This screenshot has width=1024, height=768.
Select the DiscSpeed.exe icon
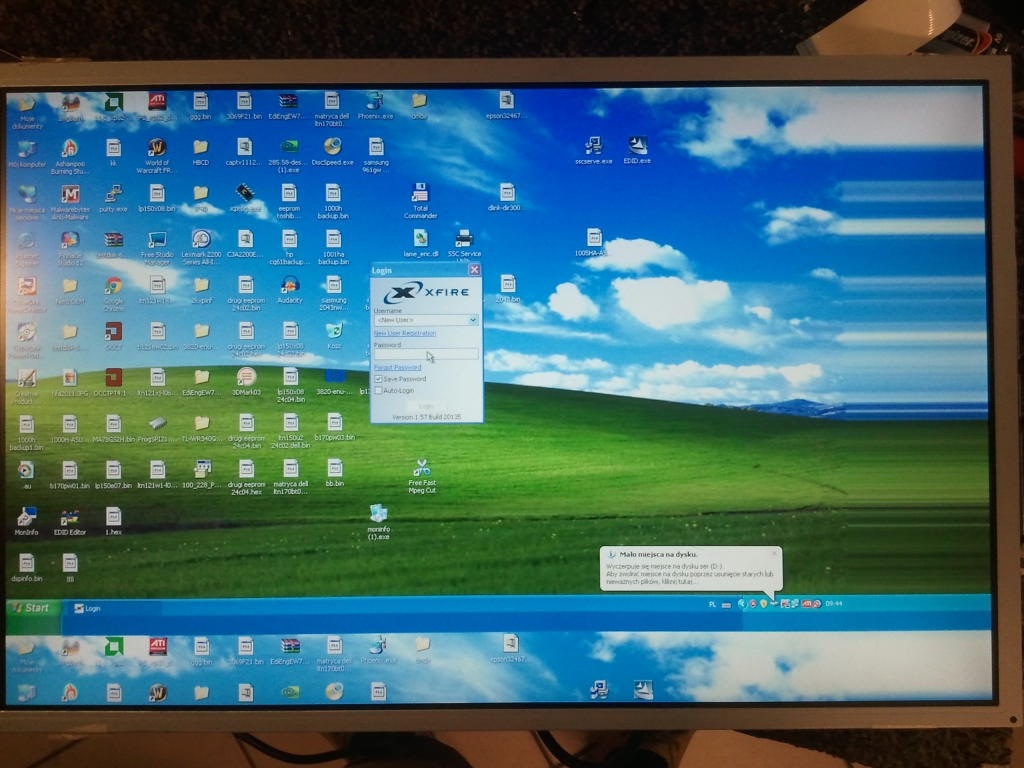[332, 152]
